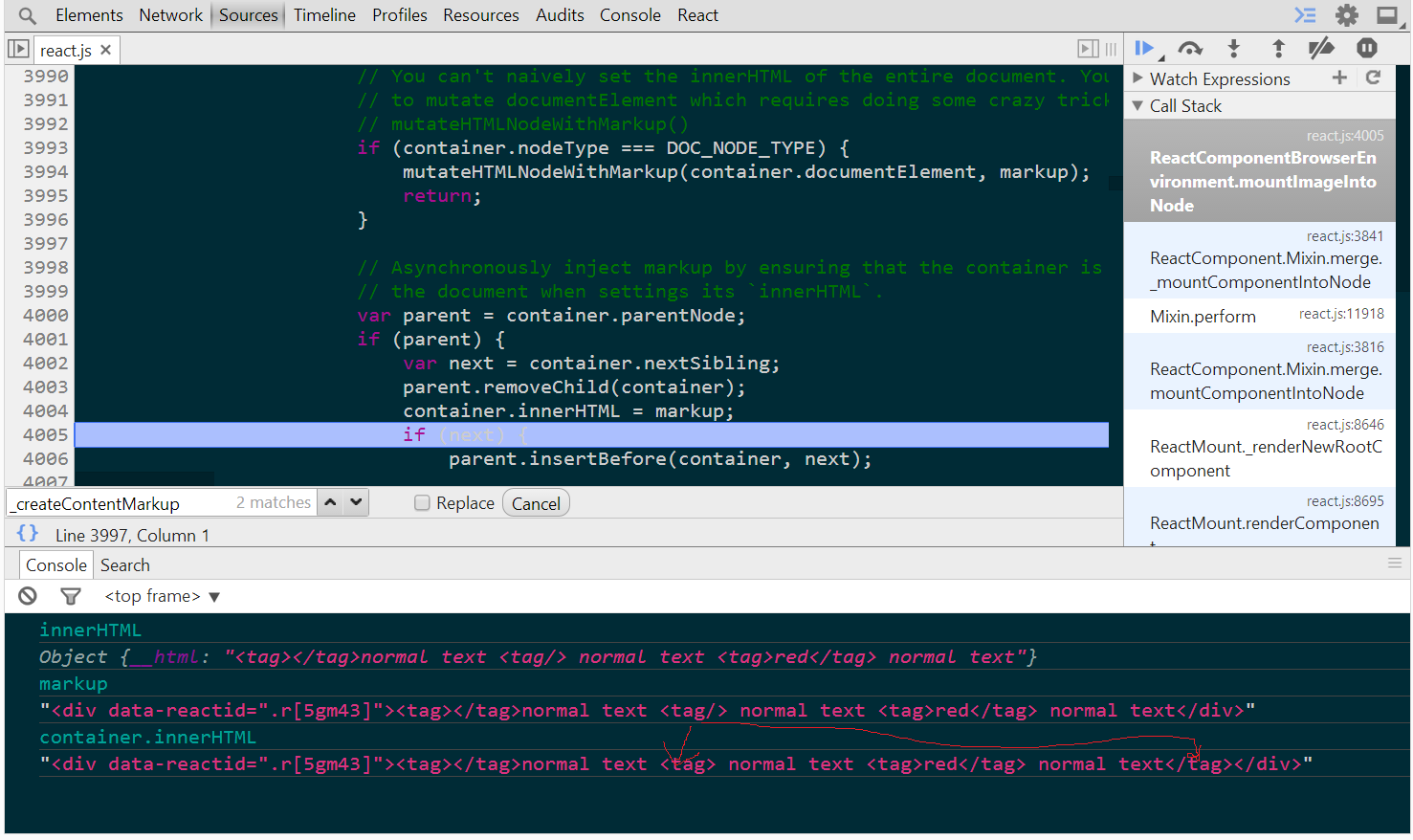Deactivate all breakpoints
The height and width of the screenshot is (840, 1413).
pyautogui.click(x=1321, y=49)
